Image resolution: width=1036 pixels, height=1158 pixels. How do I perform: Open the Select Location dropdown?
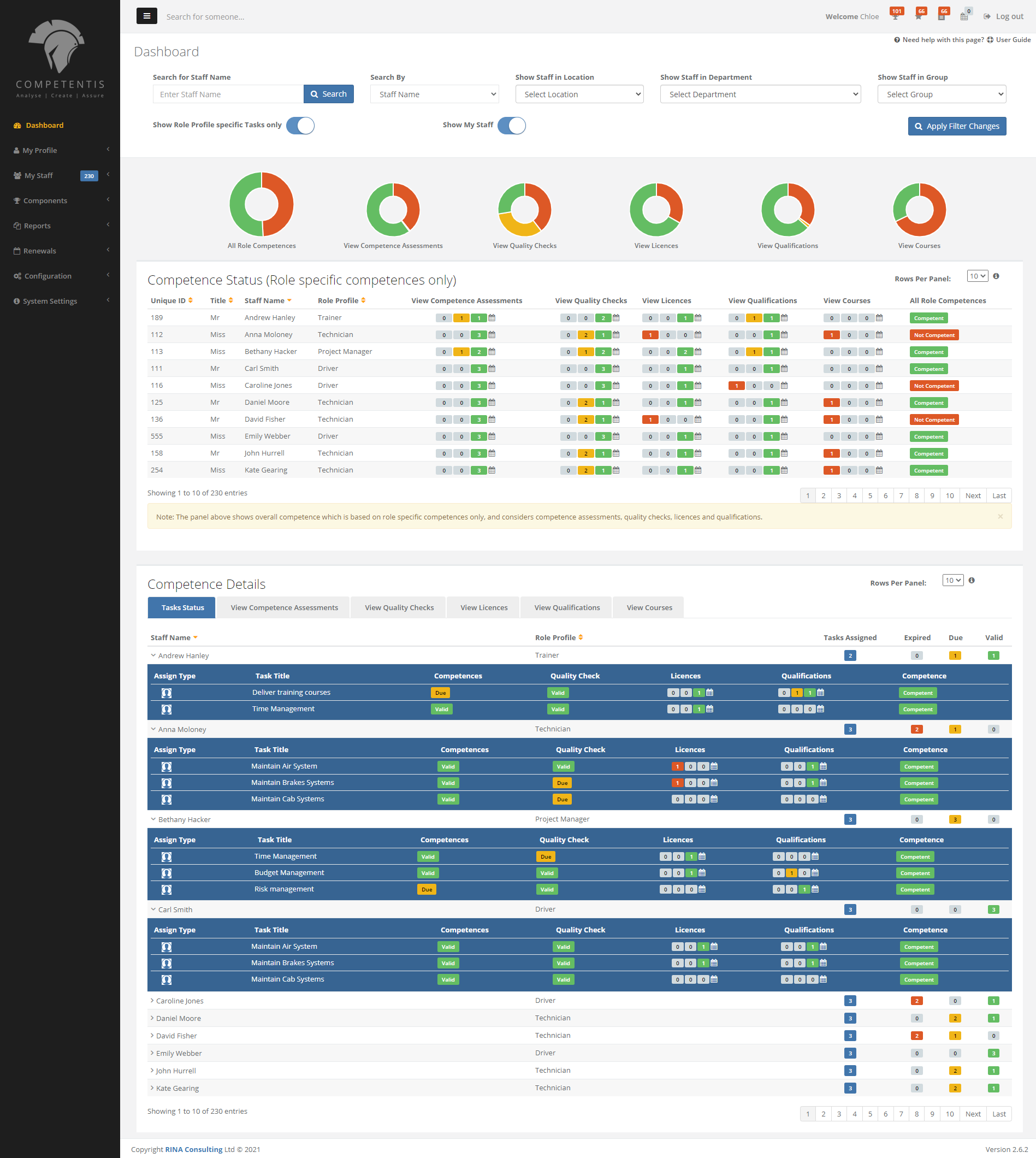point(579,94)
